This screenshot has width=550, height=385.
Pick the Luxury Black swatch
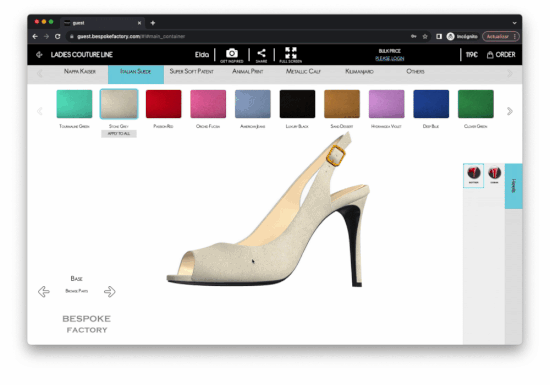(297, 104)
